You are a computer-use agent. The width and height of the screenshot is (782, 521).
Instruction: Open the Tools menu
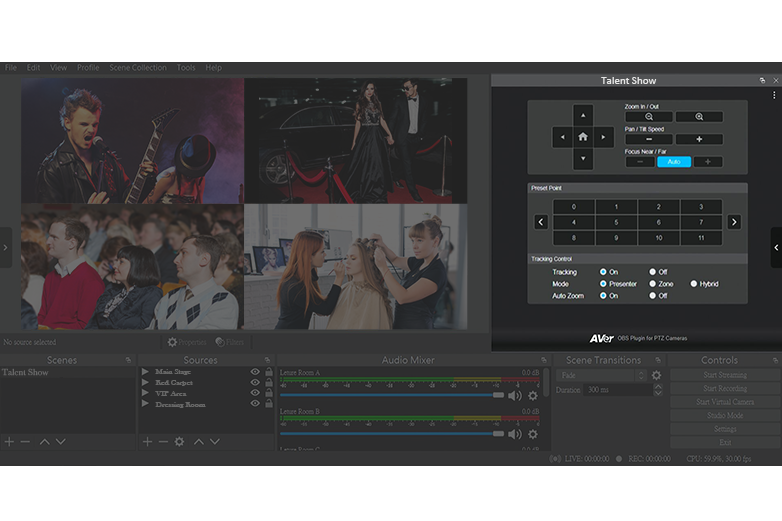(186, 68)
